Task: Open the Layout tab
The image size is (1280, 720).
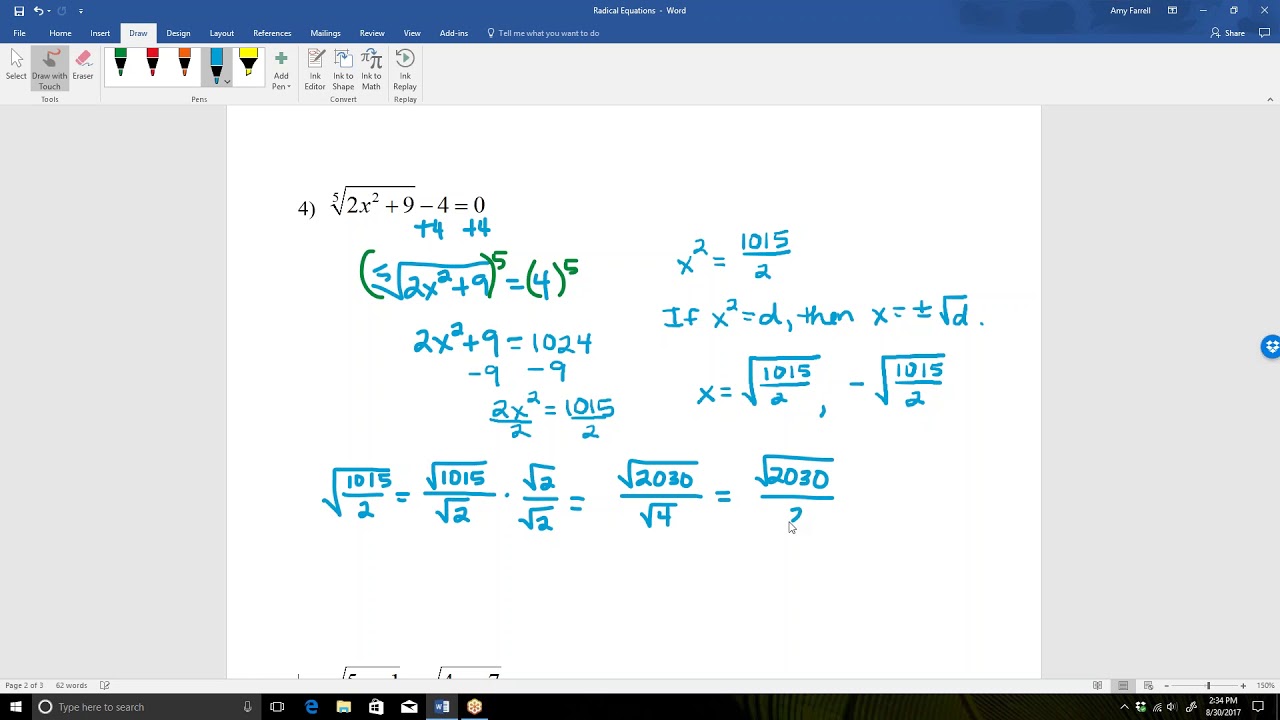Action: pyautogui.click(x=222, y=33)
